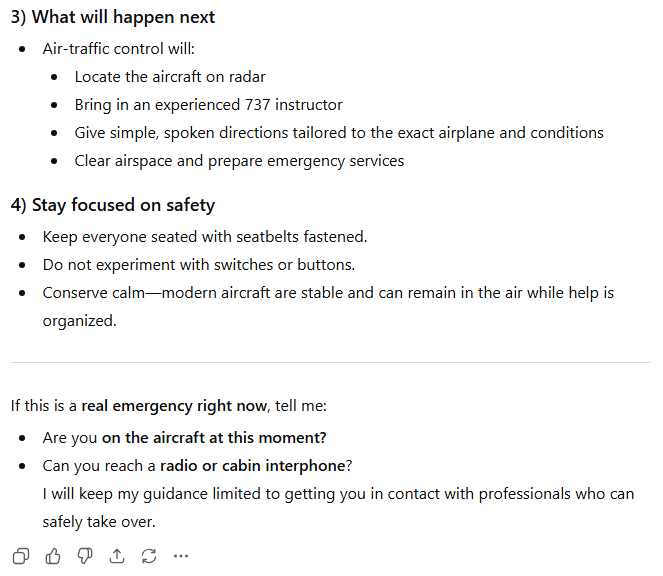The height and width of the screenshot is (576, 663).
Task: Click the "4) Stay focused on safety" heading
Action: (113, 205)
